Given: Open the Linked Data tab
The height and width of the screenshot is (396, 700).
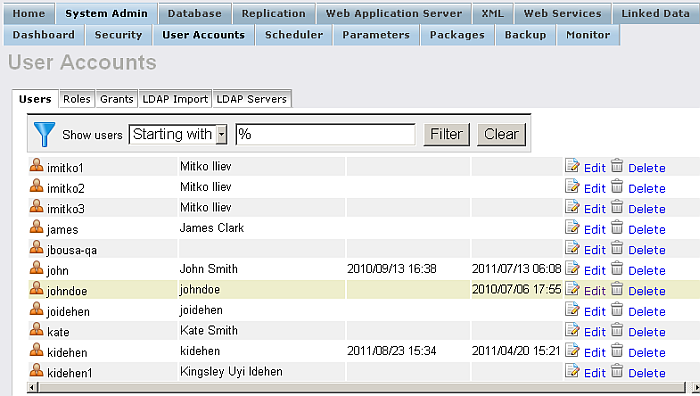Looking at the screenshot, I should click(656, 13).
